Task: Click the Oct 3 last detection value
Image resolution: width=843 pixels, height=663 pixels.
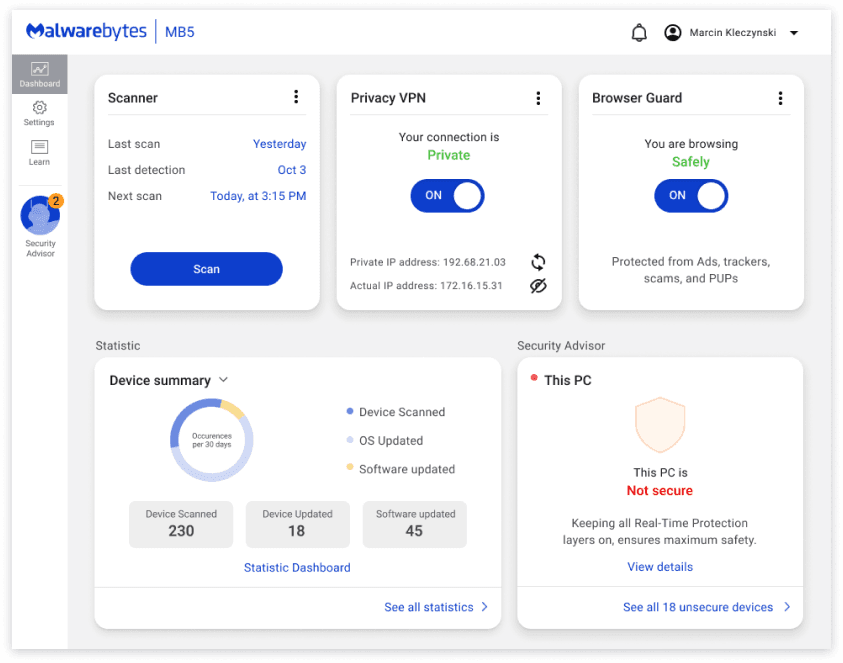Action: tap(292, 170)
